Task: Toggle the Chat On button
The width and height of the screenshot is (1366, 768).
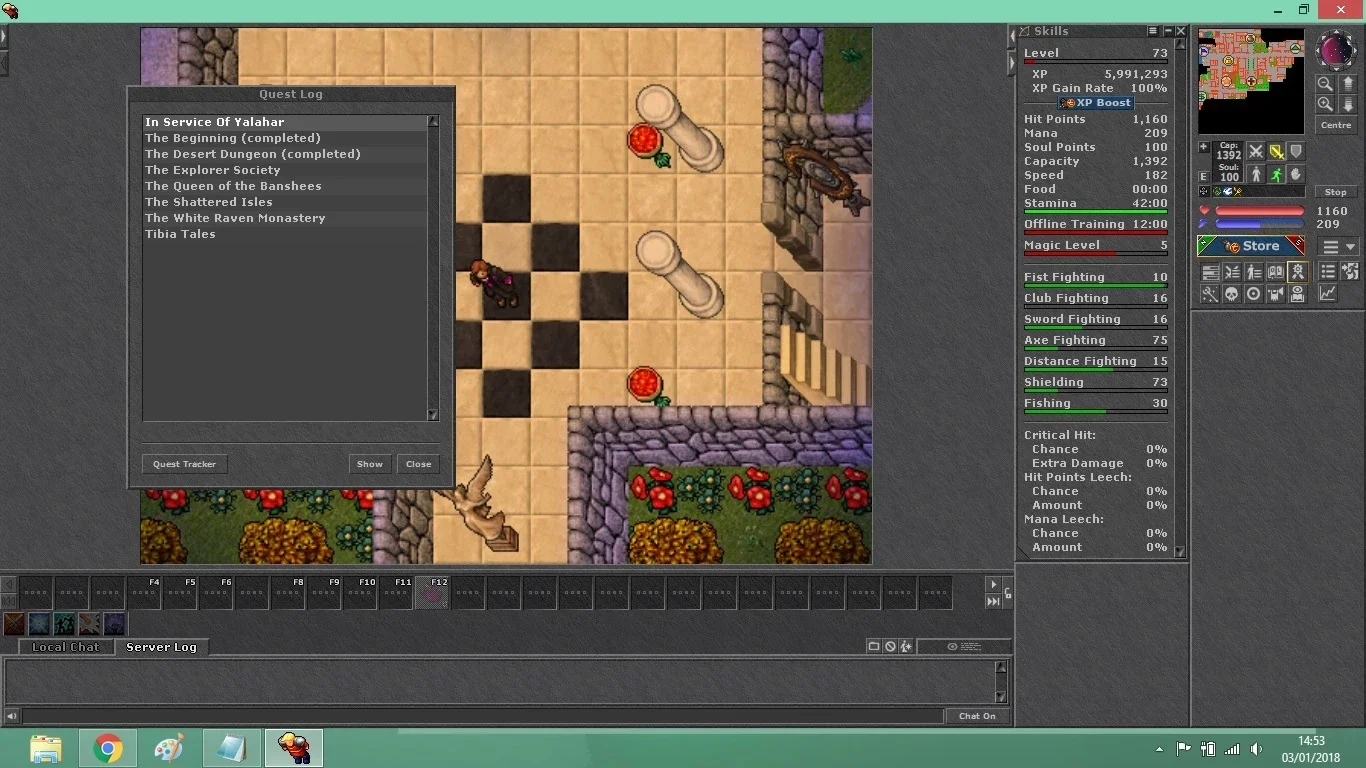Action: coord(977,716)
